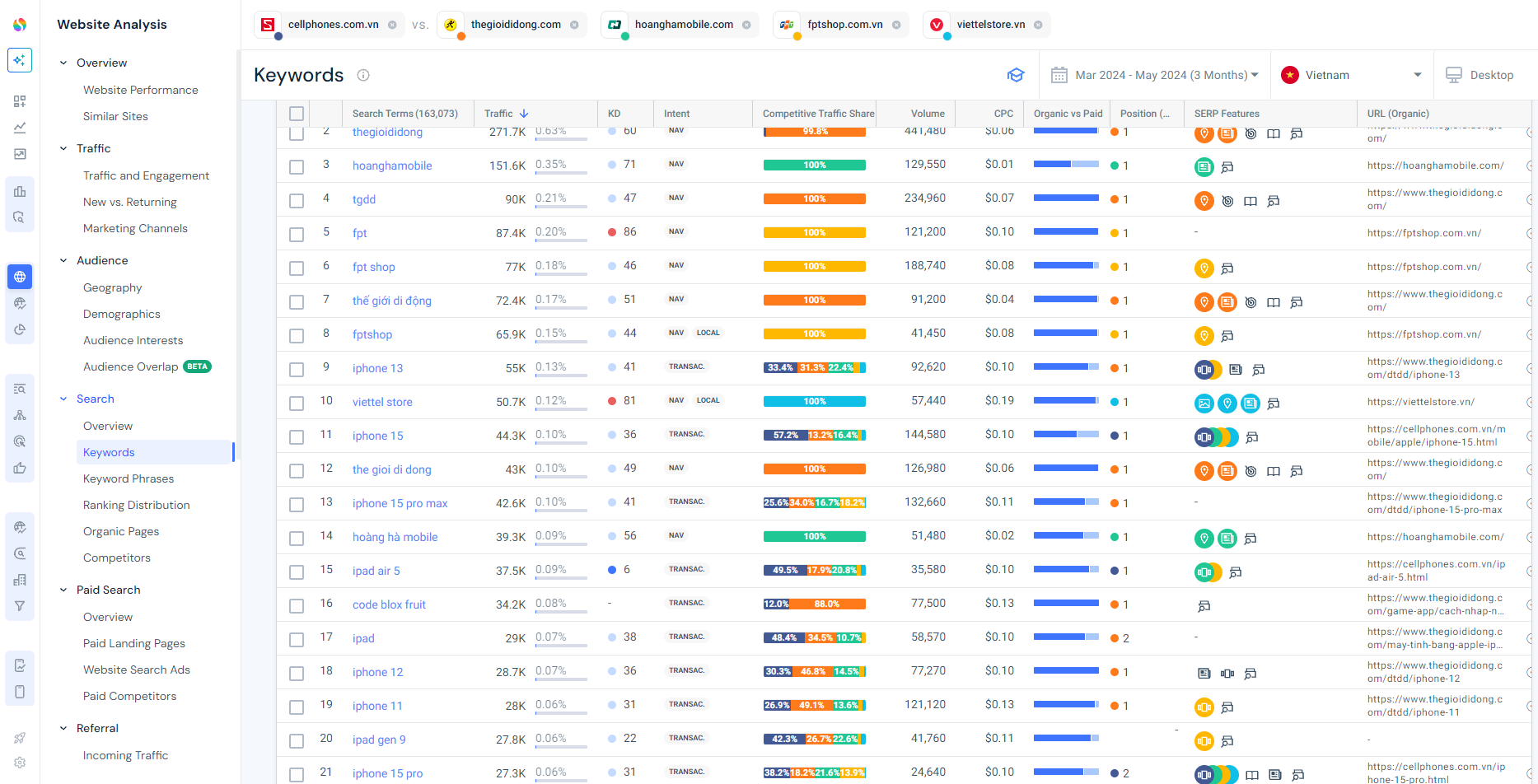This screenshot has width=1538, height=784.
Task: Toggle the select-all checkbox in table header
Action: (297, 114)
